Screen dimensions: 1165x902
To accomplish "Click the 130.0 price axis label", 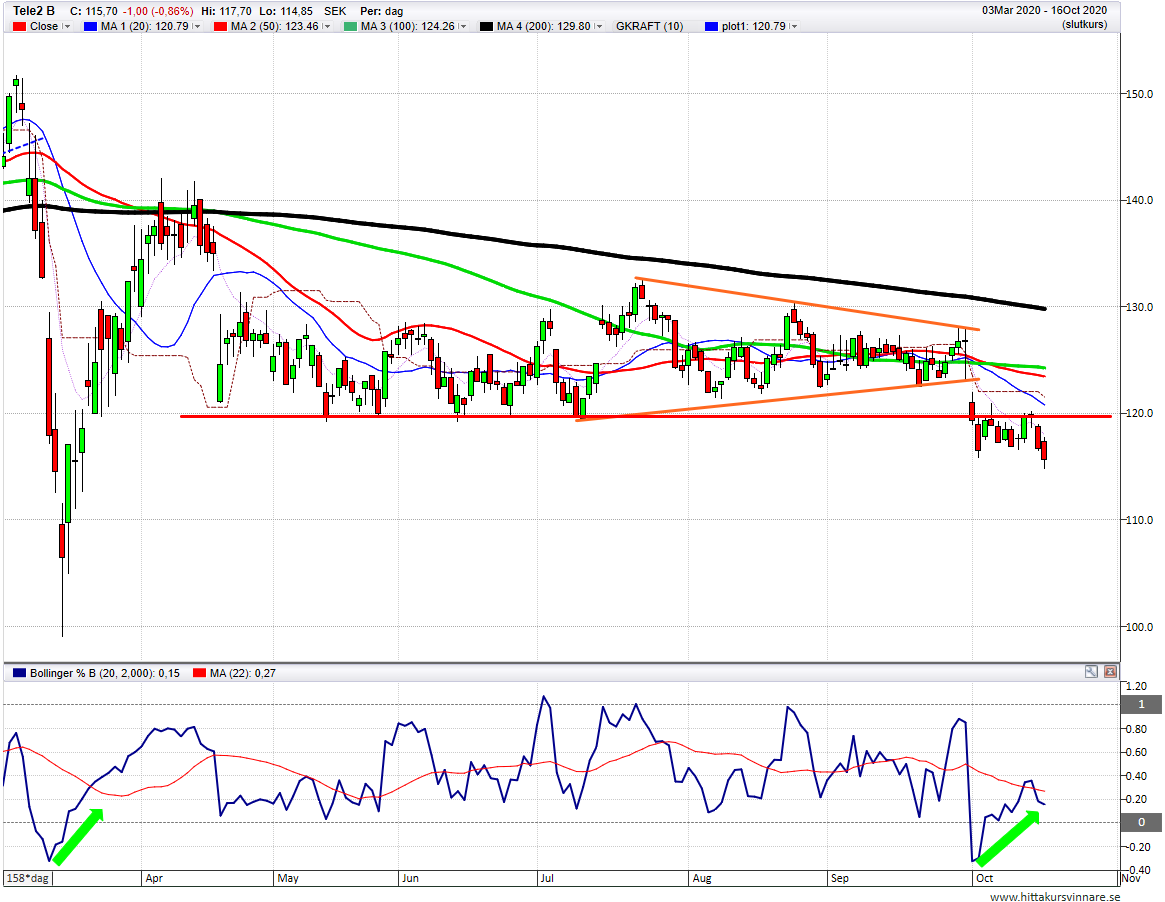I will (x=1140, y=307).
